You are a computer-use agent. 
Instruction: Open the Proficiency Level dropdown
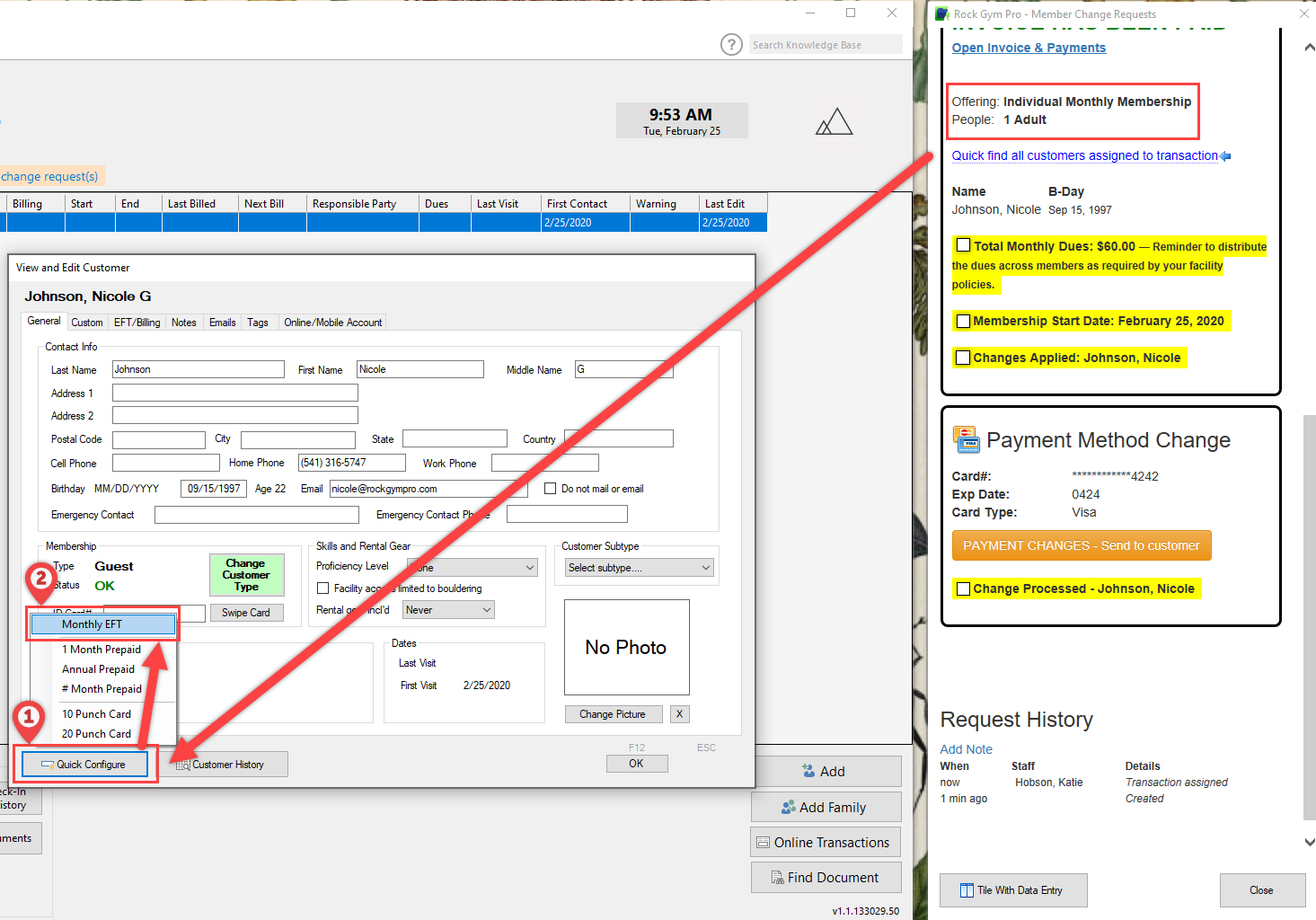point(473,567)
